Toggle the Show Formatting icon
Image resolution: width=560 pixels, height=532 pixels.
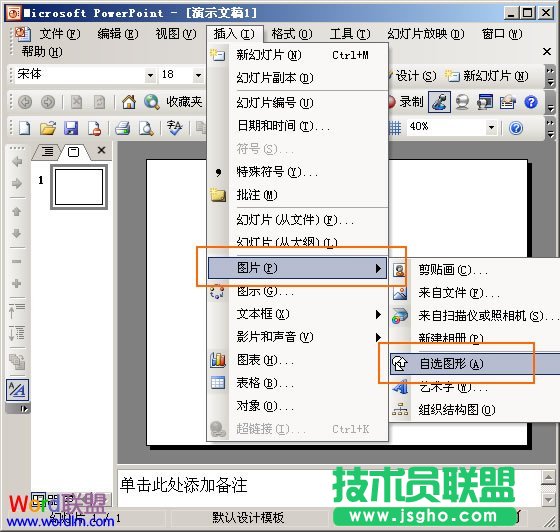click(x=17, y=390)
